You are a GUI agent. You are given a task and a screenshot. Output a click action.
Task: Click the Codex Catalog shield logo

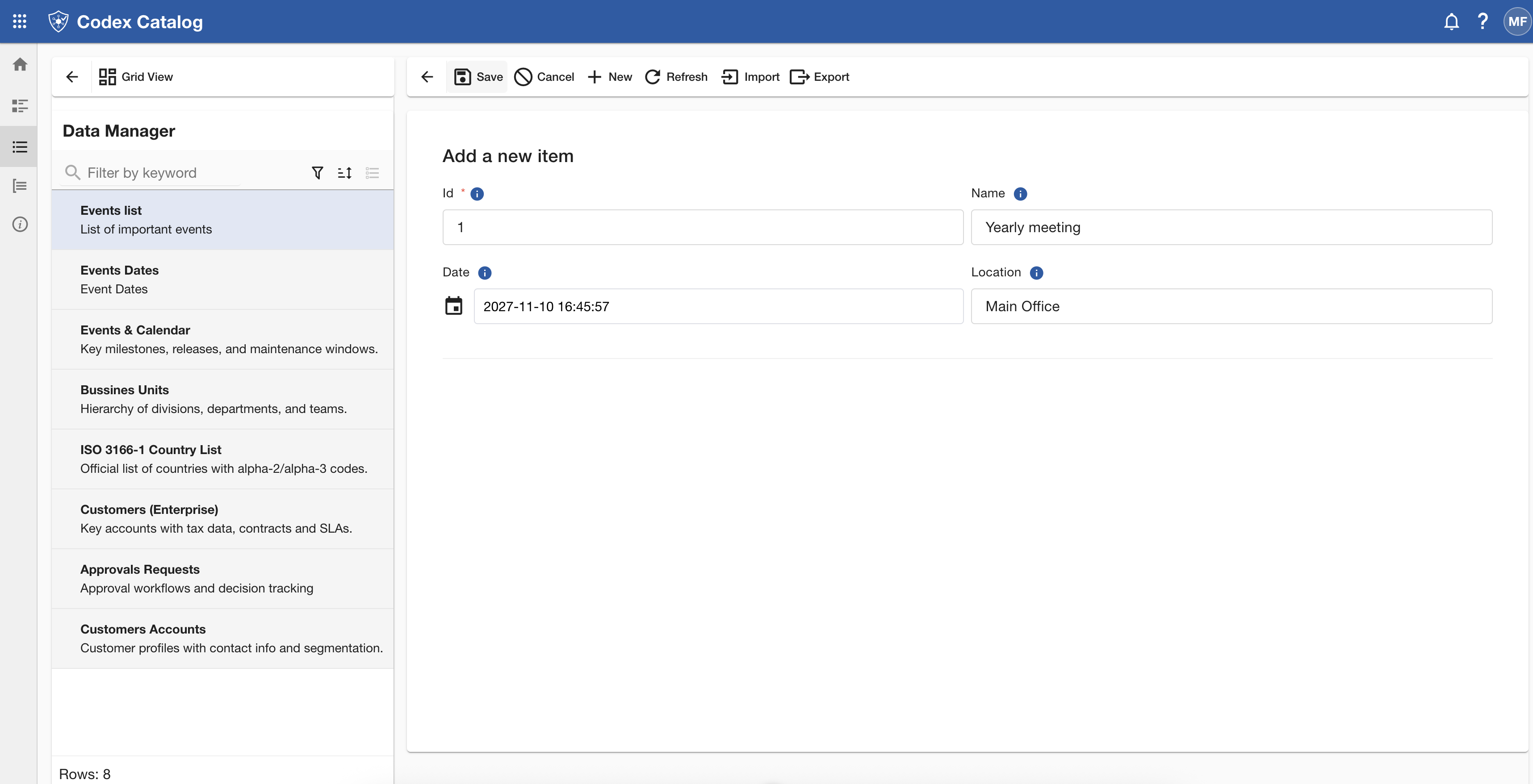(59, 21)
